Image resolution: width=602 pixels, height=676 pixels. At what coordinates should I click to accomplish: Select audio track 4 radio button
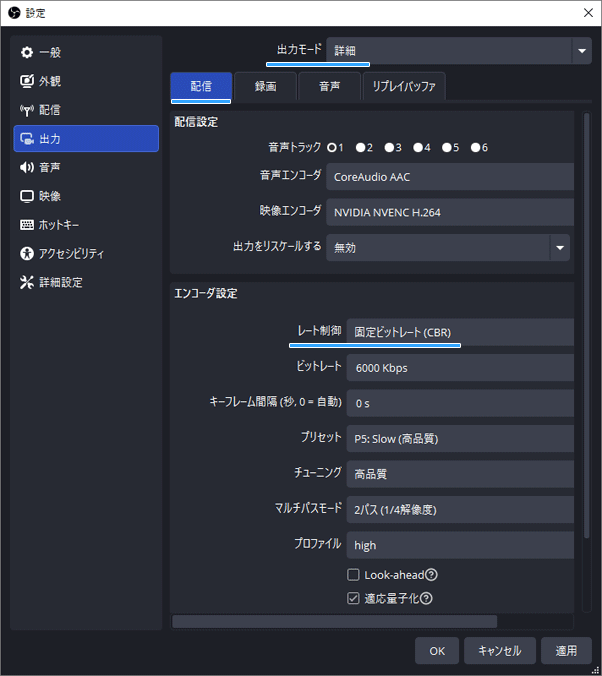tap(418, 148)
